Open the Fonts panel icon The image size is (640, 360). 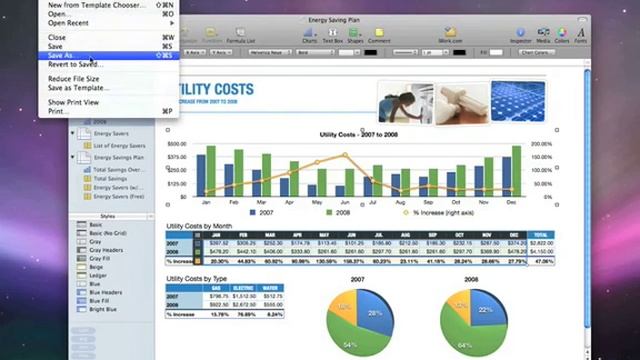click(580, 35)
